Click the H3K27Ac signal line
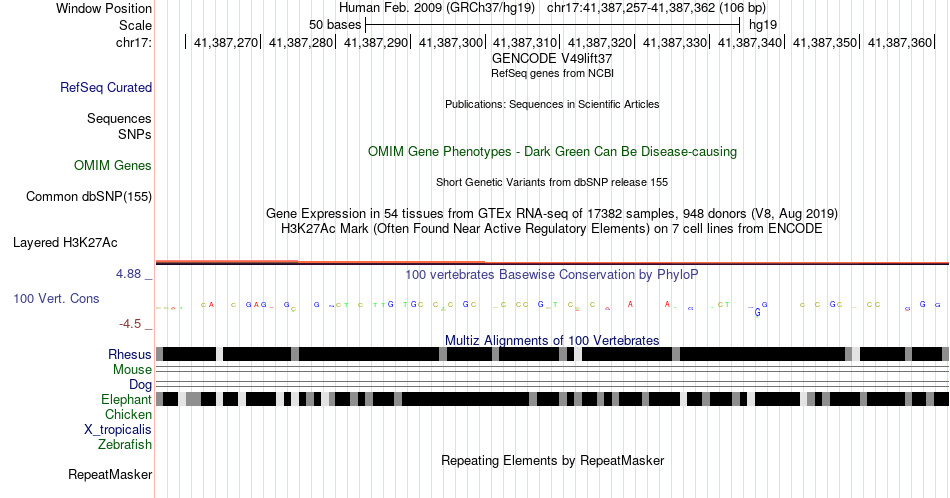Screen dimensions: 950x498 click(552, 263)
